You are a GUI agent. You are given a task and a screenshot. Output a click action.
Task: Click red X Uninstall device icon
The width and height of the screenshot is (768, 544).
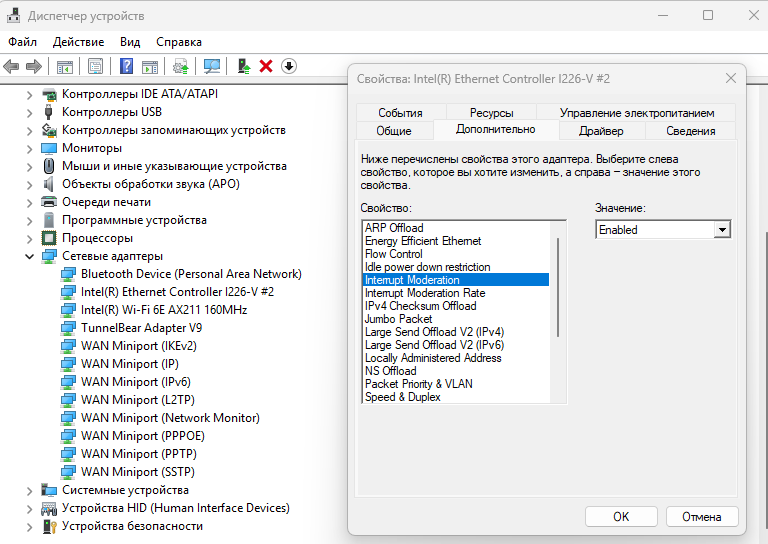(x=266, y=66)
